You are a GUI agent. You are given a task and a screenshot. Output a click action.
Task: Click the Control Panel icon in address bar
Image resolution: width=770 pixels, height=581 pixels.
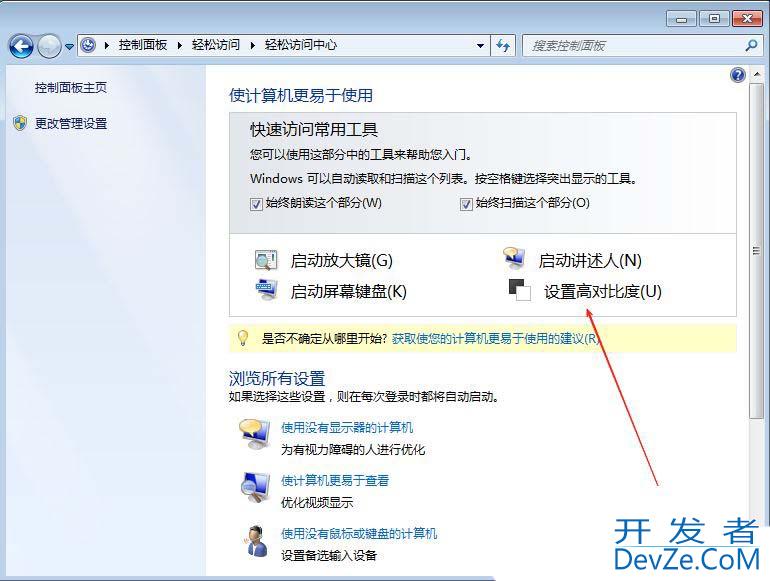[88, 45]
